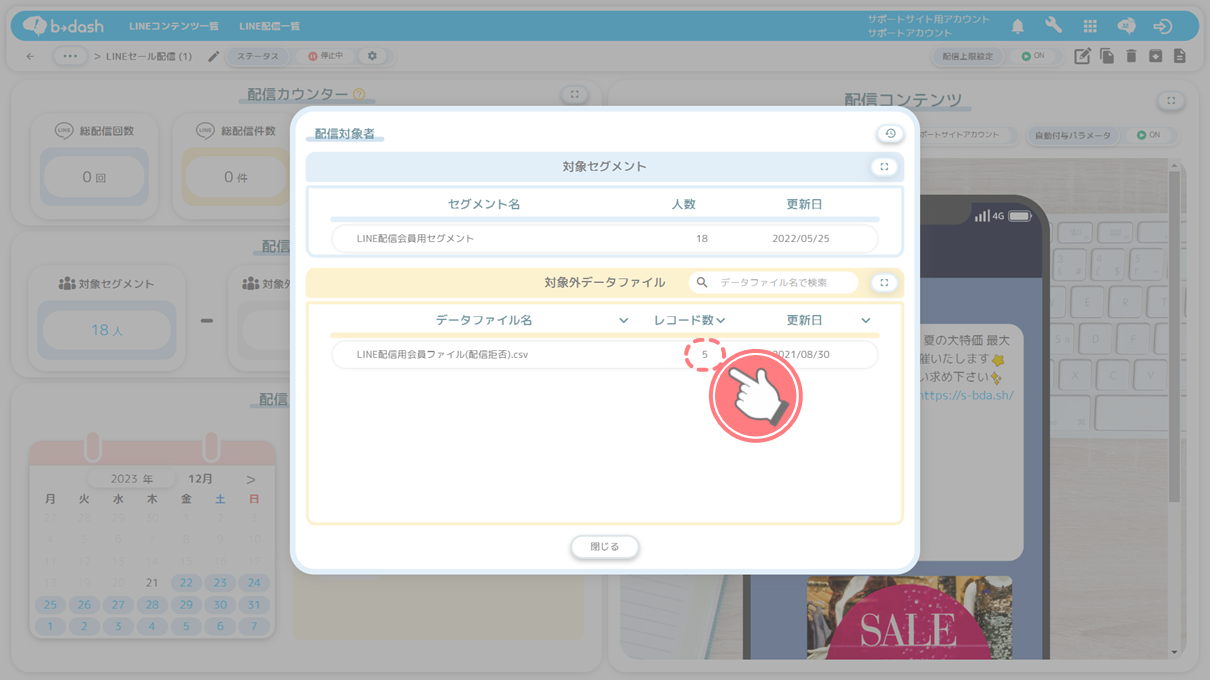Select calendar date 31
Screen dimensions: 1210x680
pos(254,605)
